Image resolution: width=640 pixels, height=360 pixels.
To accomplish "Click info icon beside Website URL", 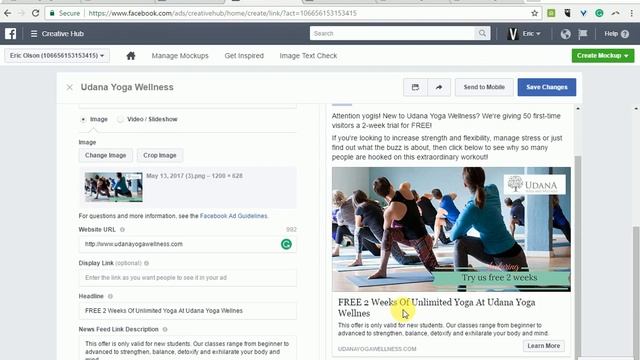I will pyautogui.click(x=122, y=230).
